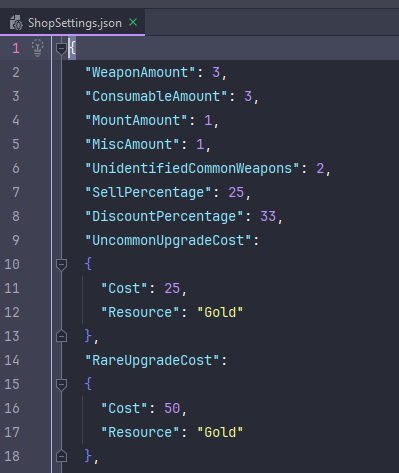Click the JSON file icon on the tab
Image resolution: width=399 pixels, height=473 pixels.
click(16, 23)
